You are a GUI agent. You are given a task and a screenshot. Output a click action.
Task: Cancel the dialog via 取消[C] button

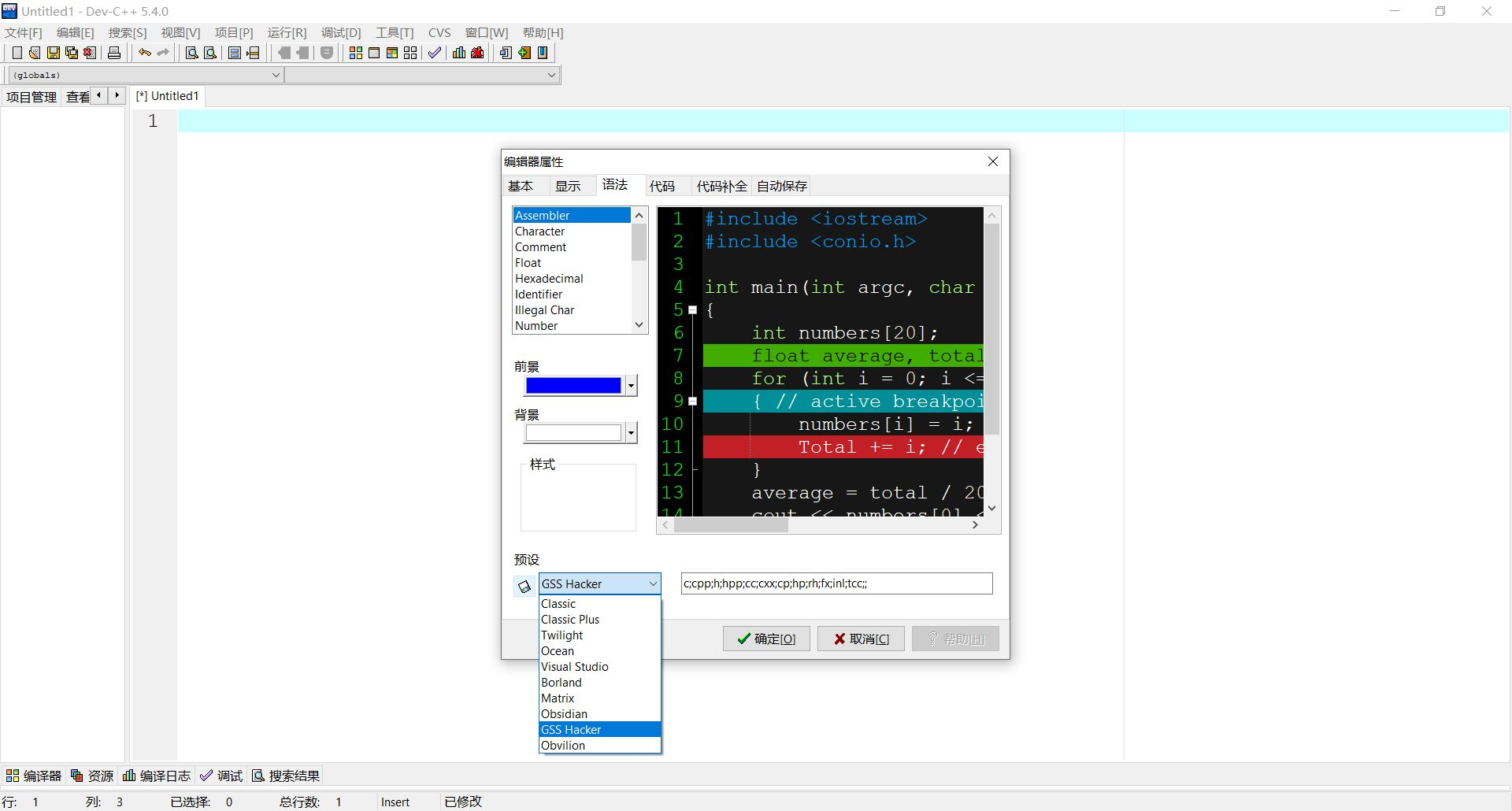tap(860, 639)
